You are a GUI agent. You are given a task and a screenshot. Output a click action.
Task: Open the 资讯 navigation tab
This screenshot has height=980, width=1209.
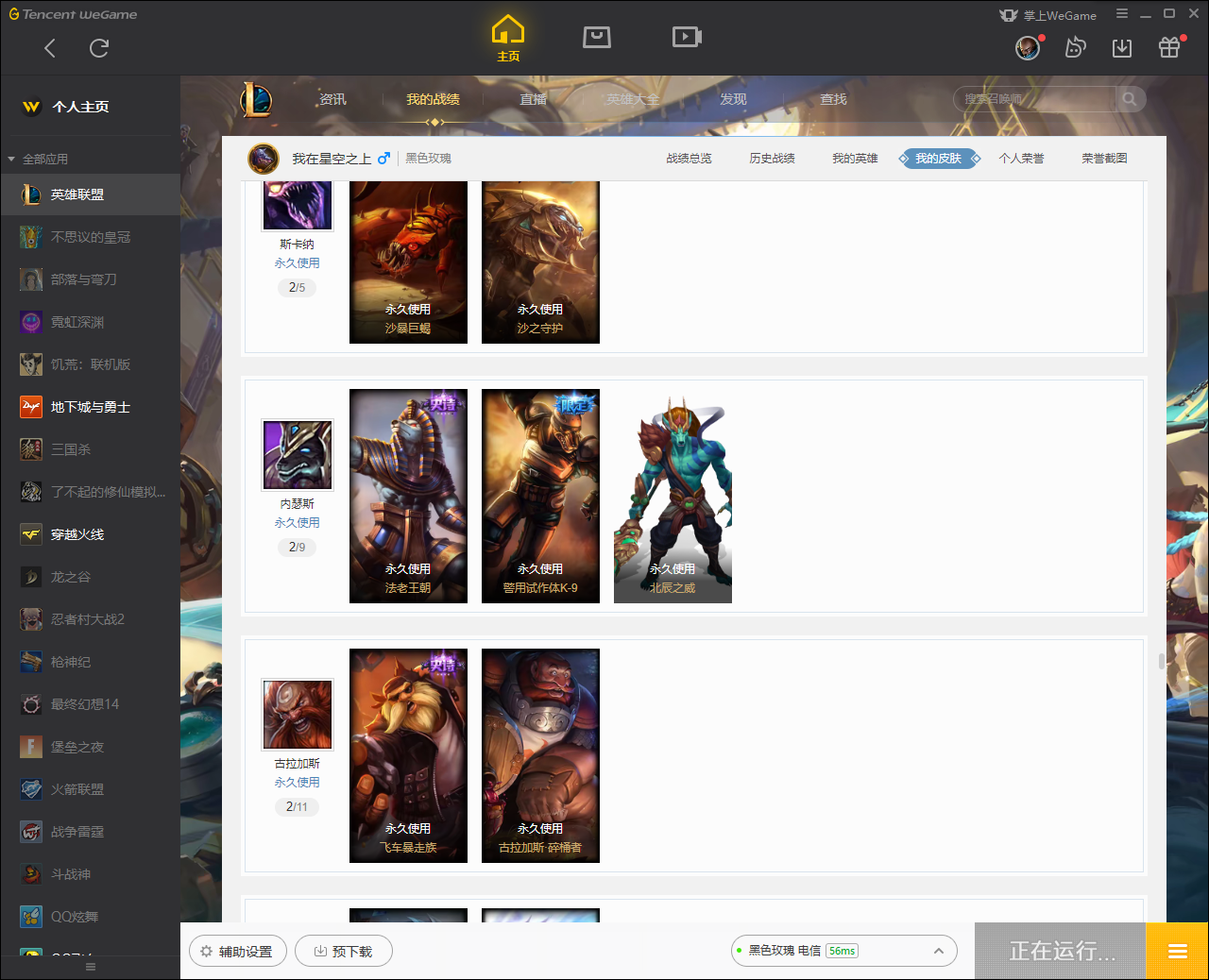(x=332, y=99)
